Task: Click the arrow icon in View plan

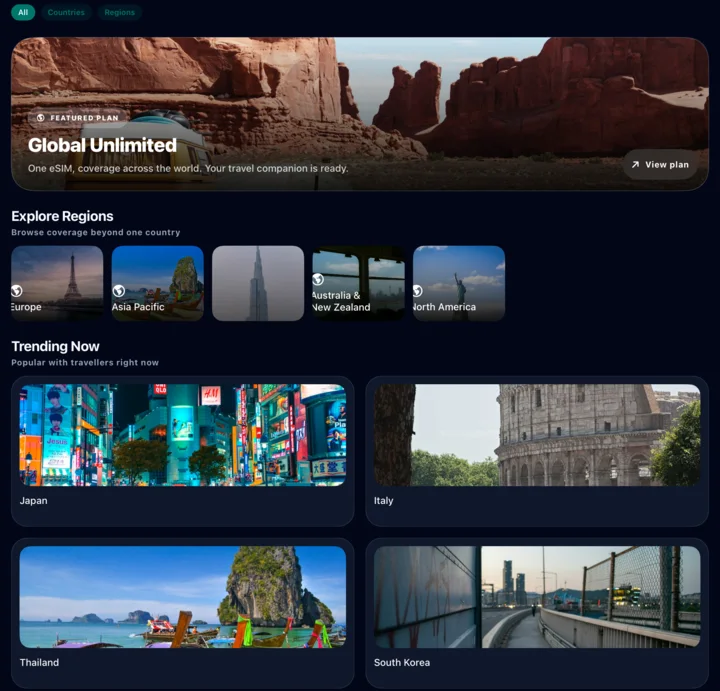Action: [635, 164]
